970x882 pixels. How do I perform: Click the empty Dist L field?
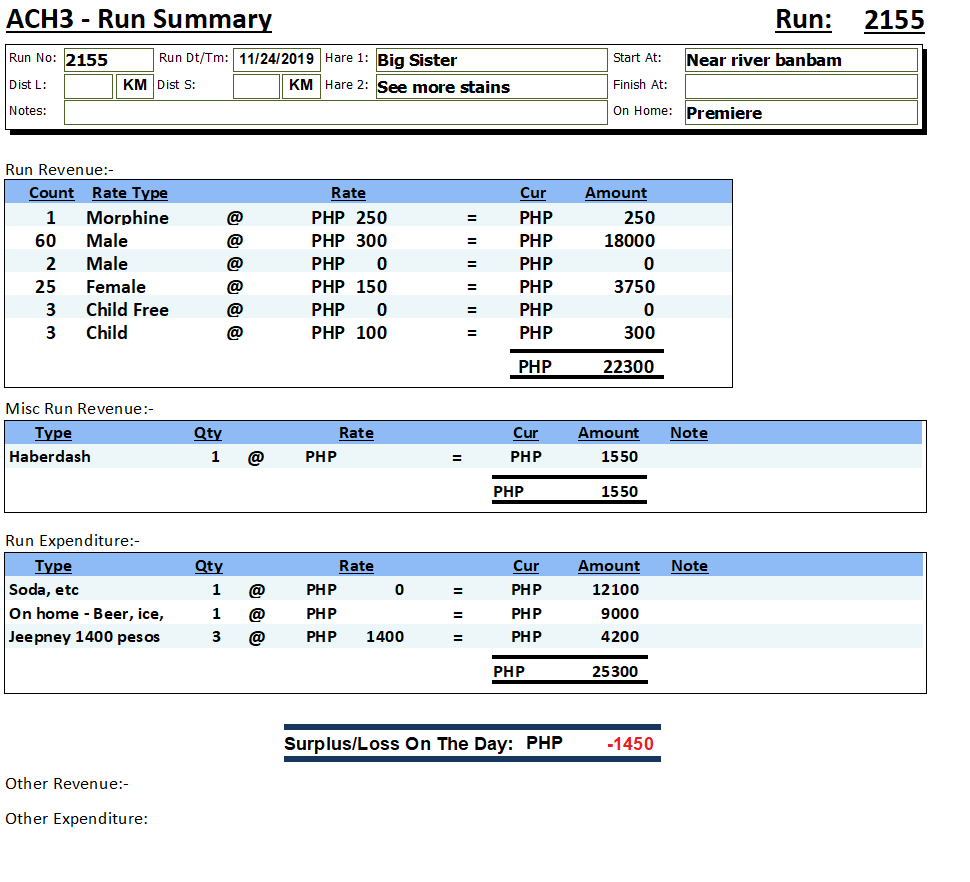coord(88,86)
